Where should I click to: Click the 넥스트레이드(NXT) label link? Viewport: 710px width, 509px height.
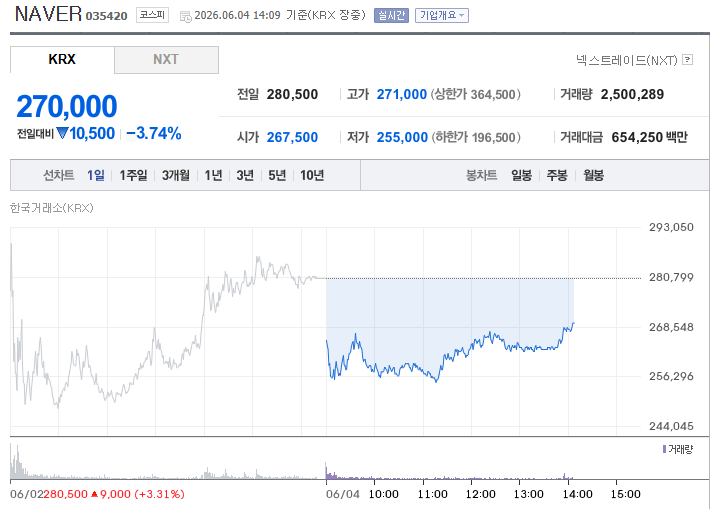(627, 60)
